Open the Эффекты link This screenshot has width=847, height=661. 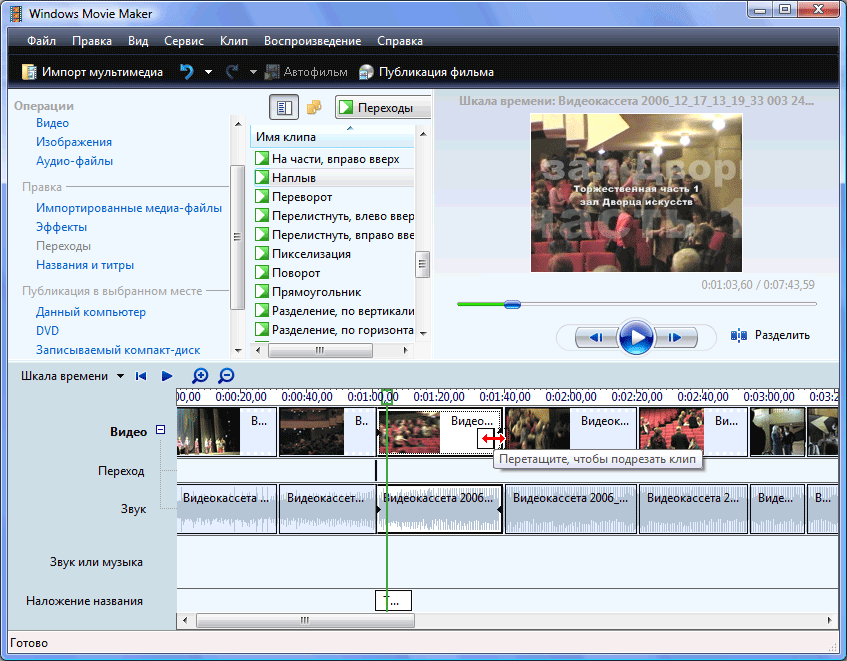pos(62,227)
